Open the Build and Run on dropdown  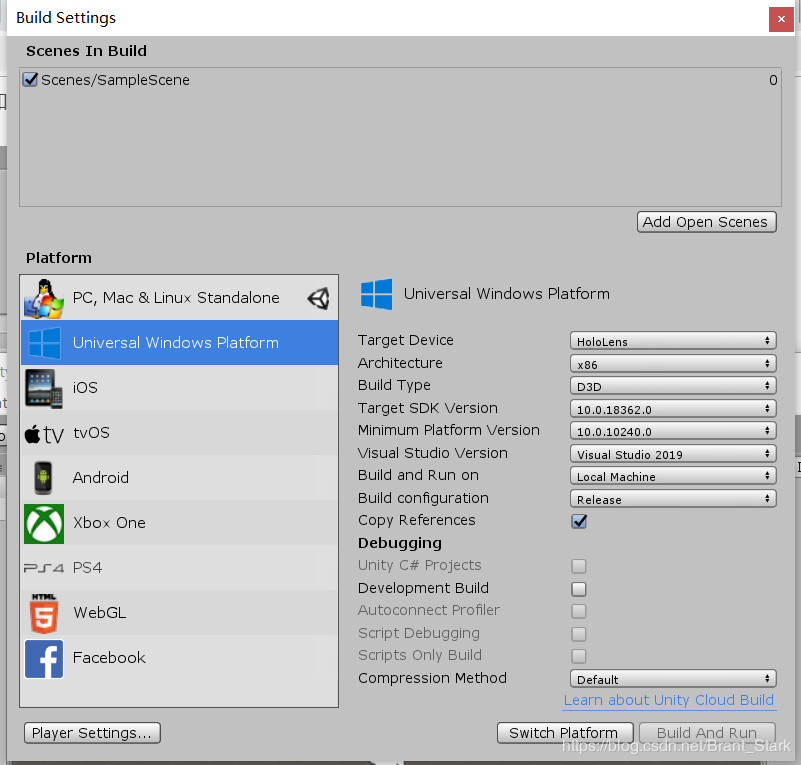point(673,476)
